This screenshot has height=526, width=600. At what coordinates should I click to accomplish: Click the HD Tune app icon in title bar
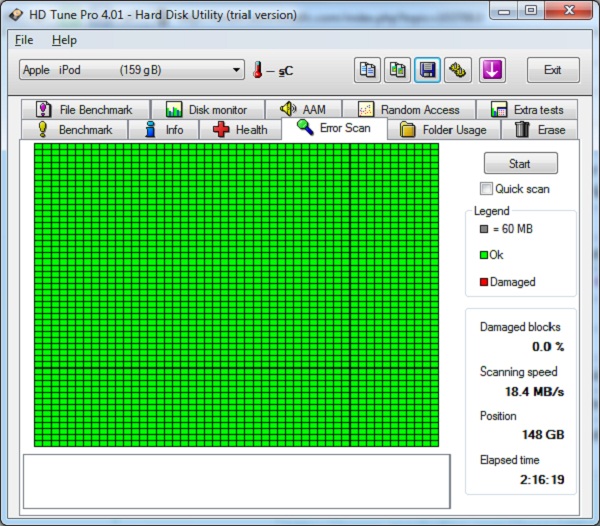pyautogui.click(x=16, y=15)
